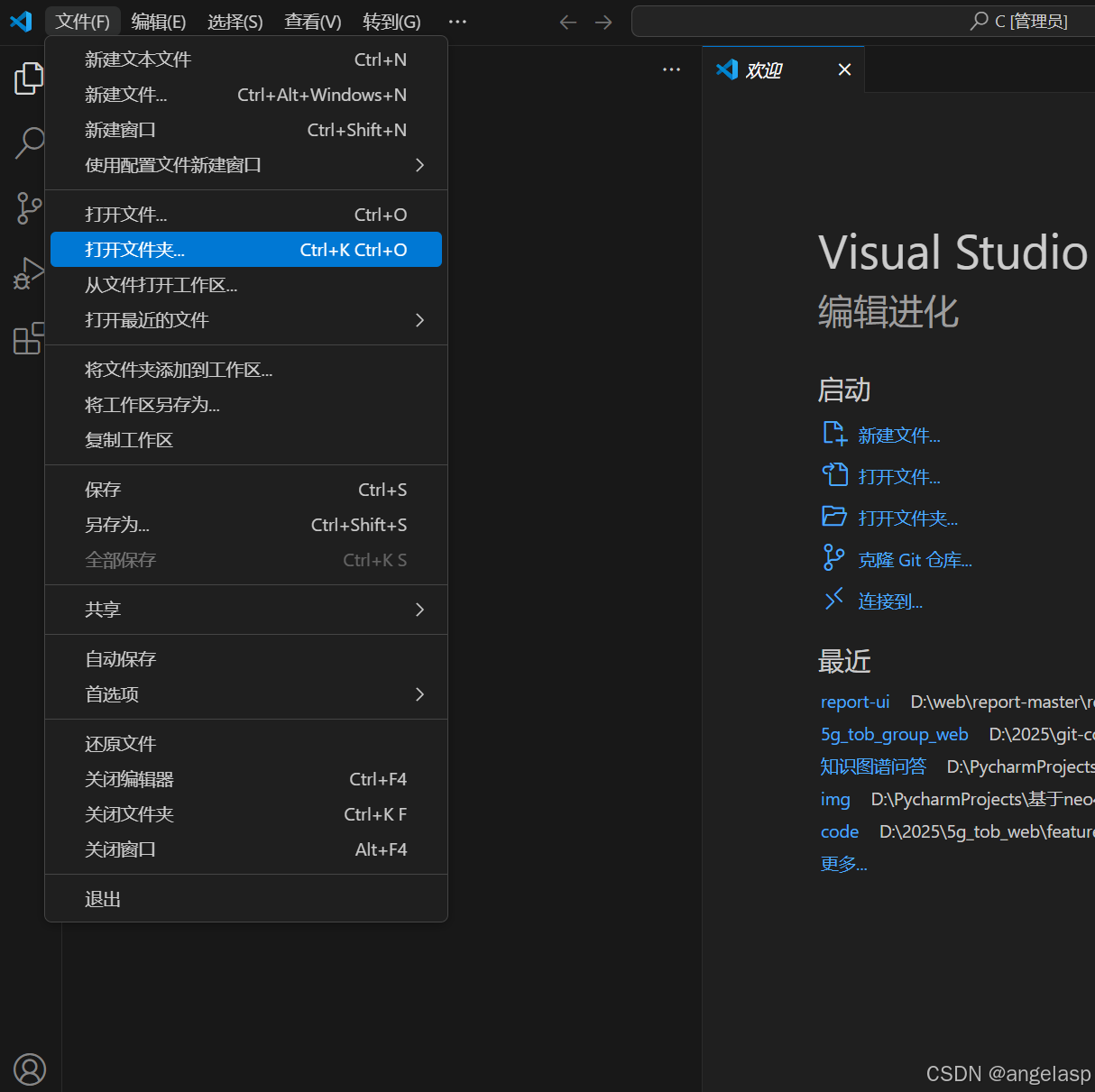Open the Source Control view
Screen dimensions: 1095x1092
(x=29, y=208)
